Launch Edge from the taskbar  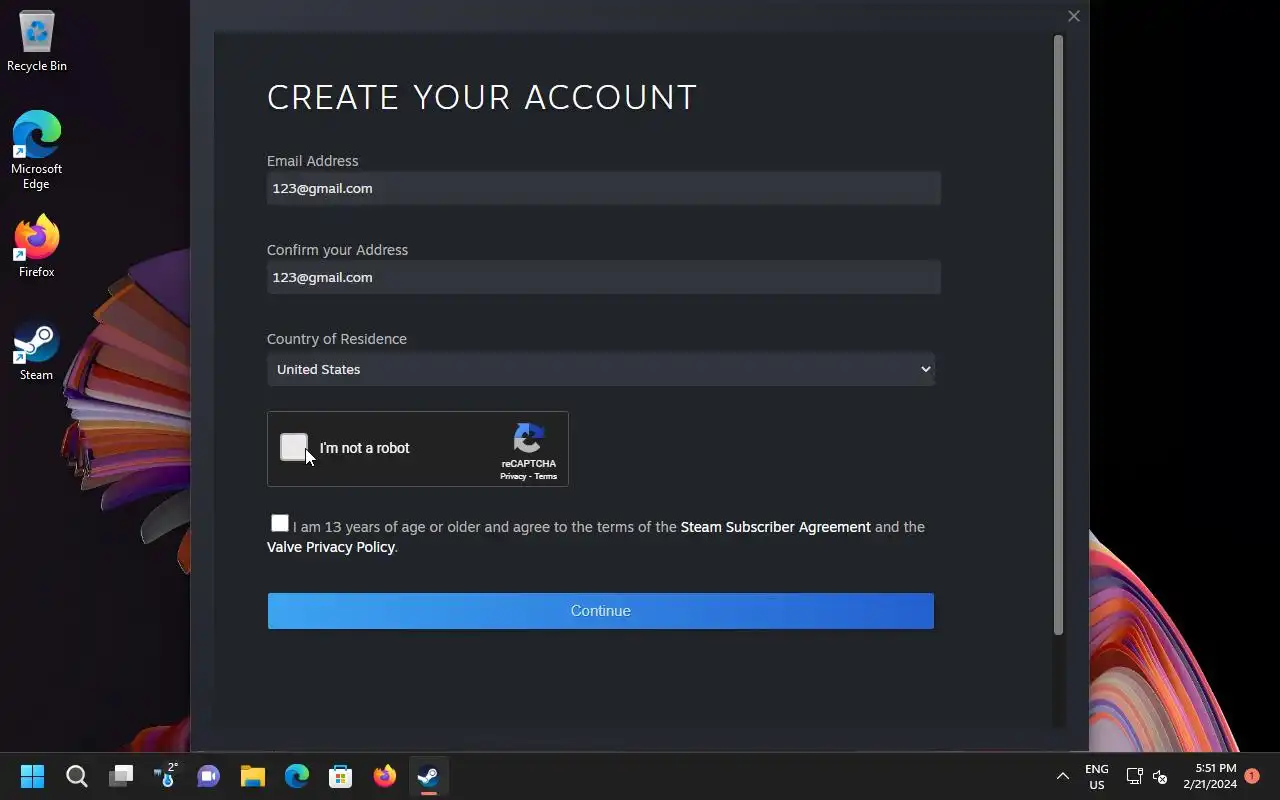point(297,776)
